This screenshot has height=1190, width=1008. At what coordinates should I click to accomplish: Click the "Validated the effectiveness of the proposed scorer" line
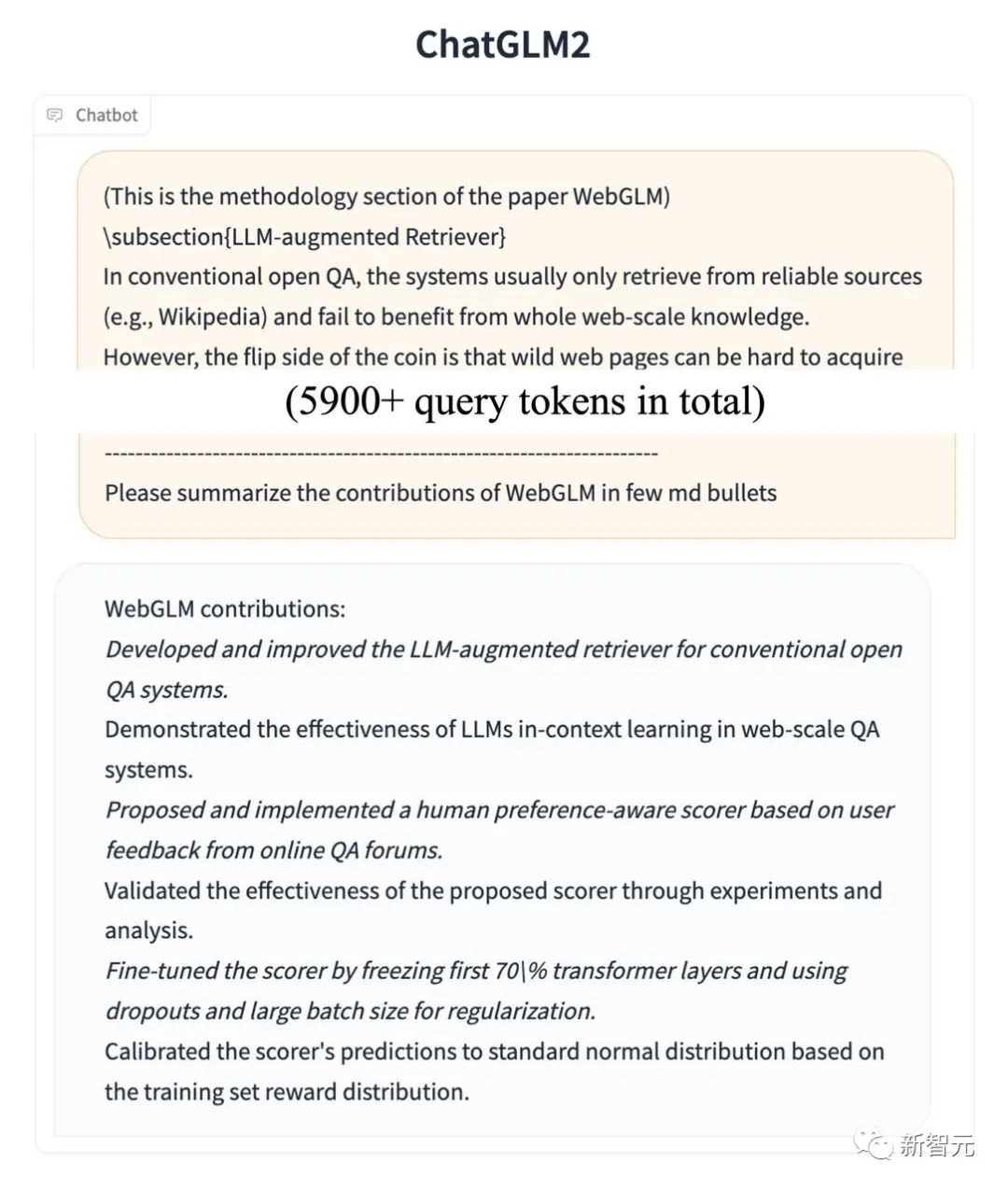(493, 890)
